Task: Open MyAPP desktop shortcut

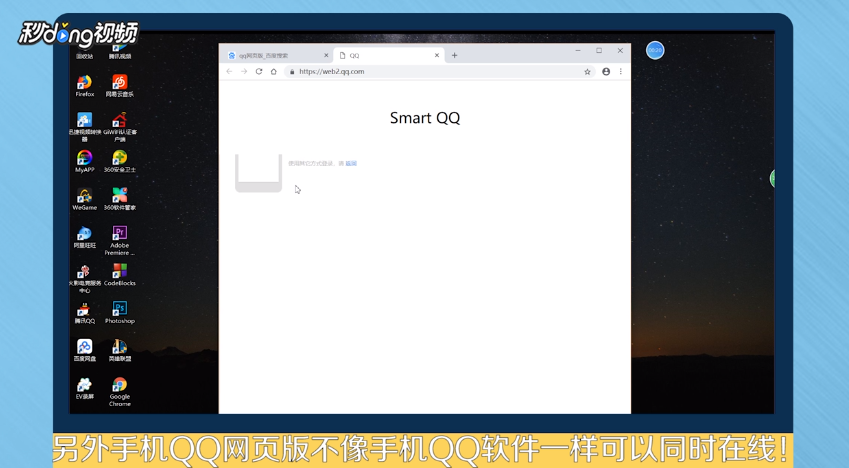Action: click(x=84, y=161)
